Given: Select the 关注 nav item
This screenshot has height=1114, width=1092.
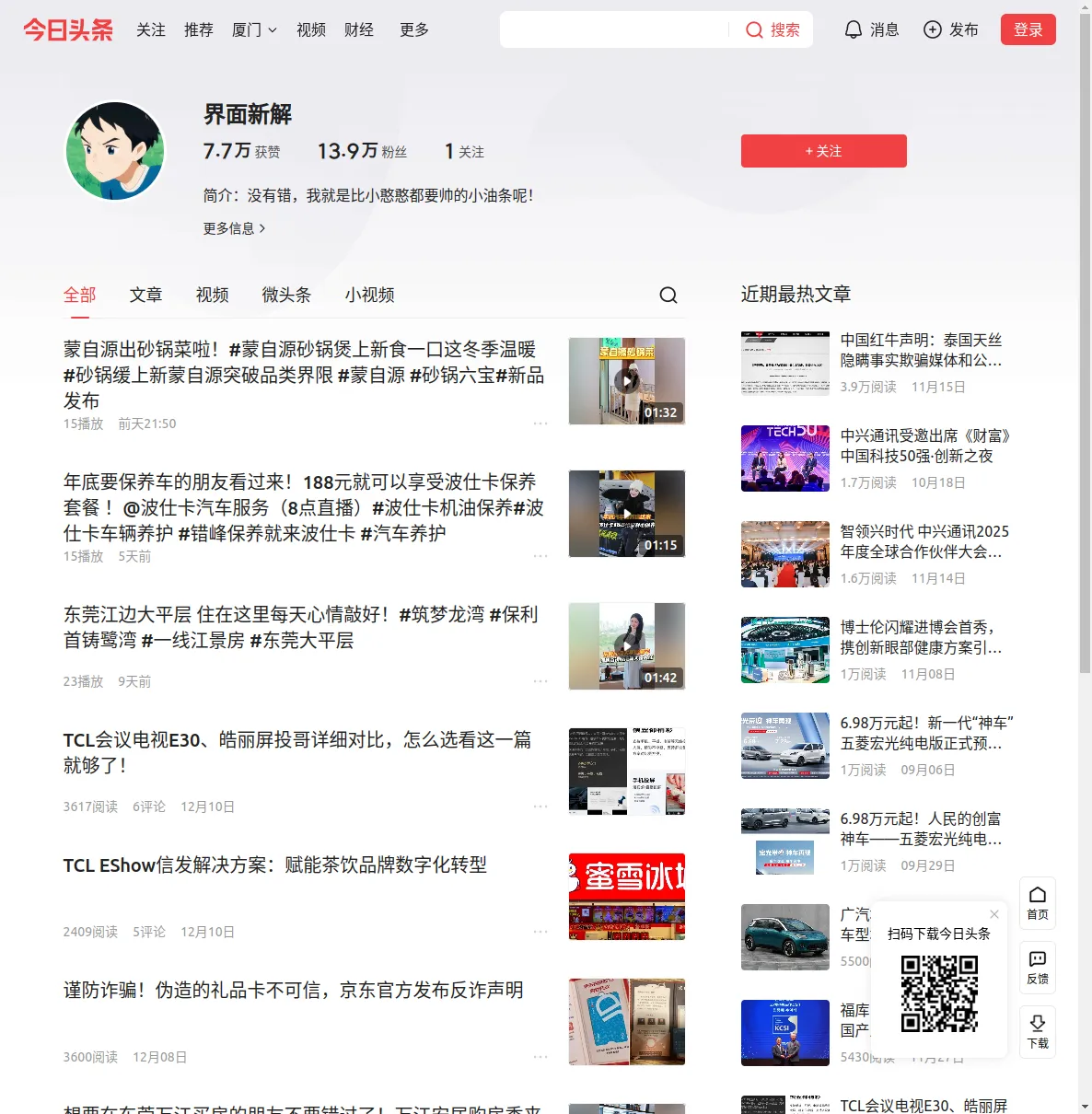Looking at the screenshot, I should pos(151,29).
